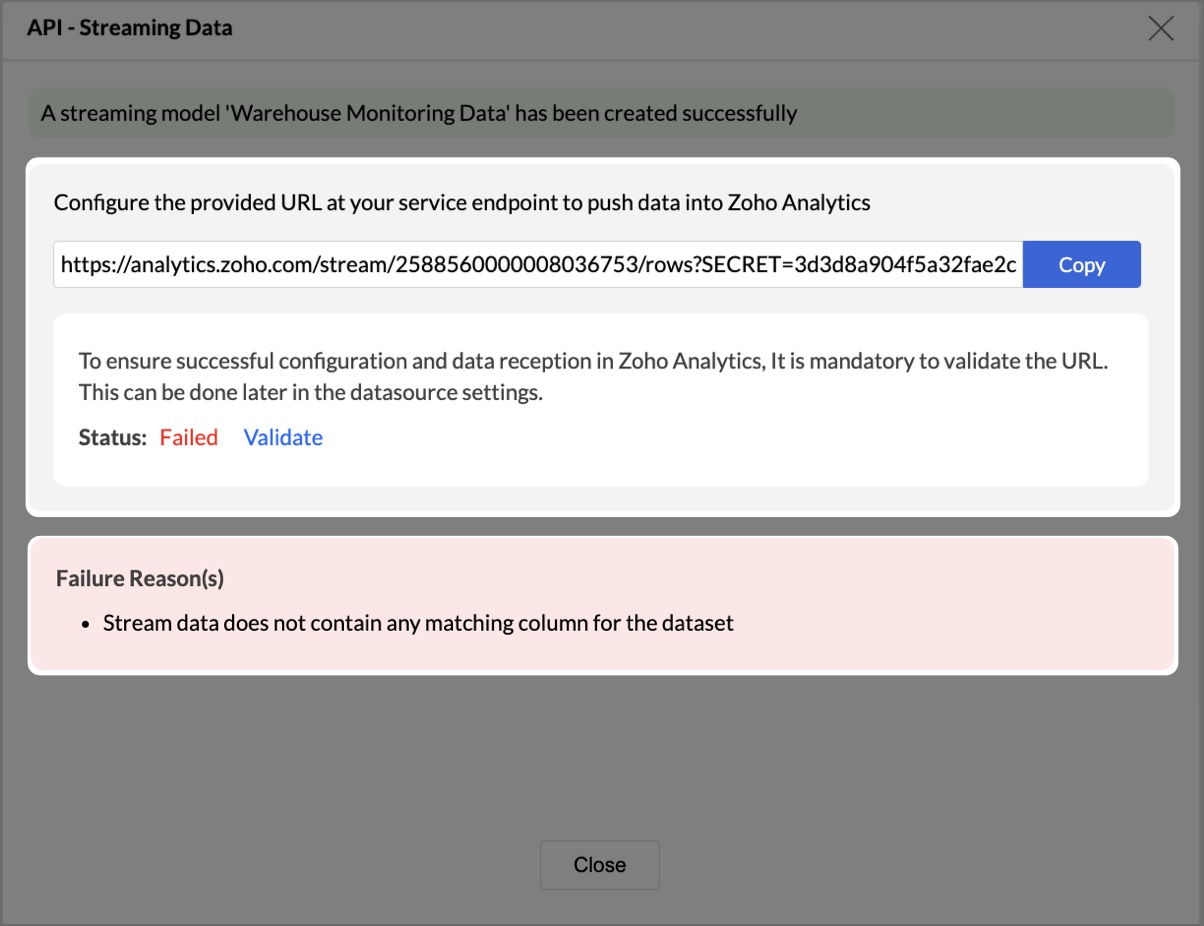Copy the streaming URL
The image size is (1204, 926).
click(x=1081, y=265)
